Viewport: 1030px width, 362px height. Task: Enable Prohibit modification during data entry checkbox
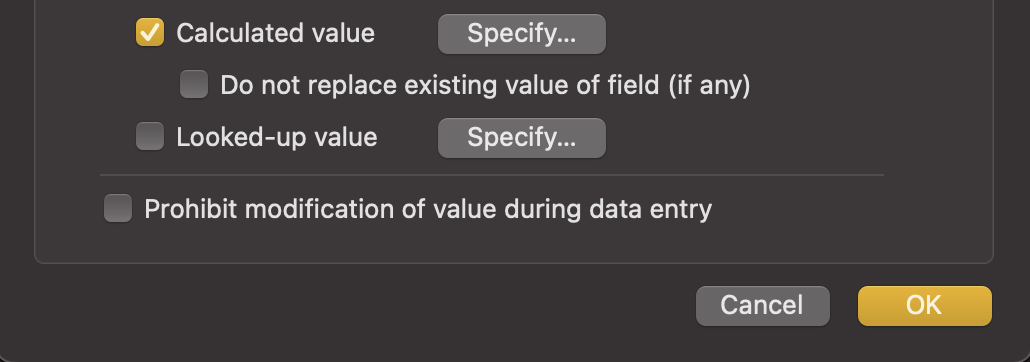click(x=118, y=208)
